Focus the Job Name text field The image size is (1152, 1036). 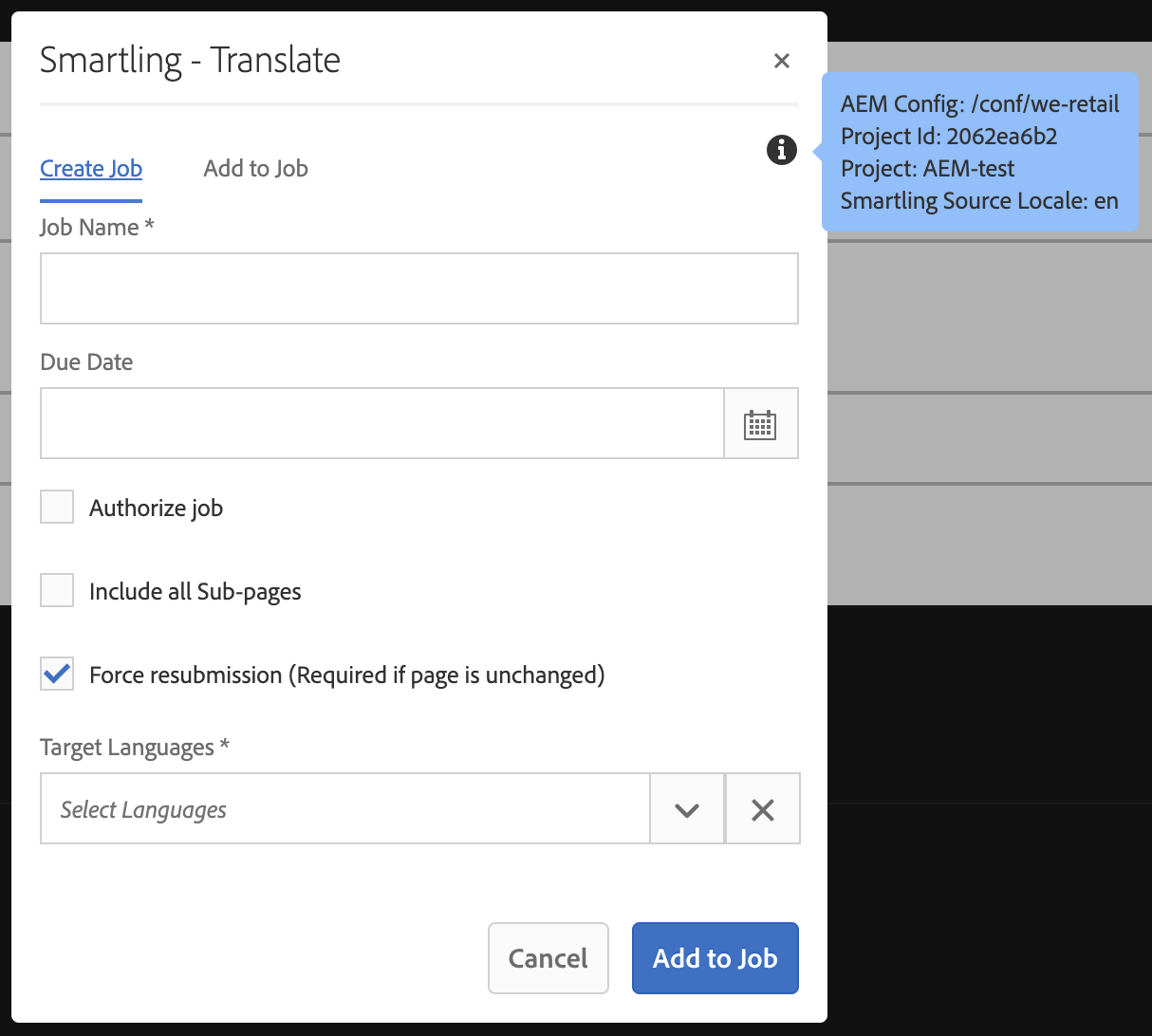[418, 288]
